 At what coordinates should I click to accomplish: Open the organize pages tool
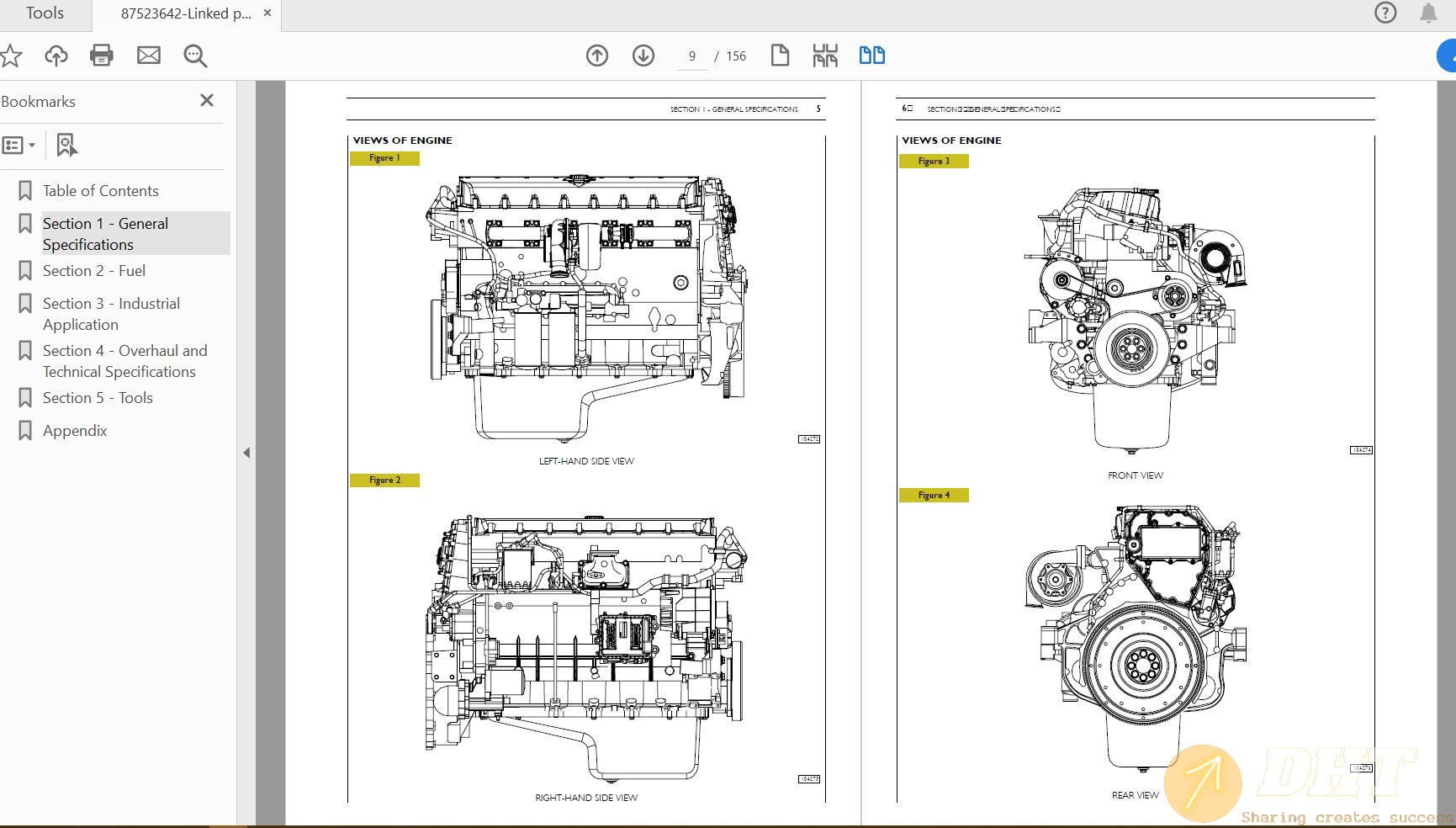[825, 55]
